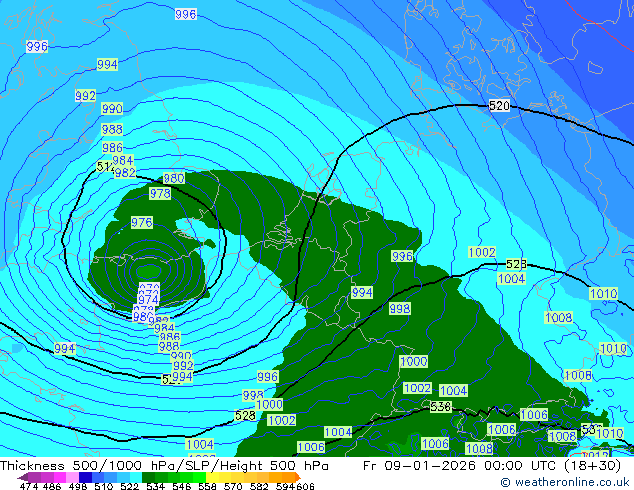Click the legend value 474

pos(29,486)
